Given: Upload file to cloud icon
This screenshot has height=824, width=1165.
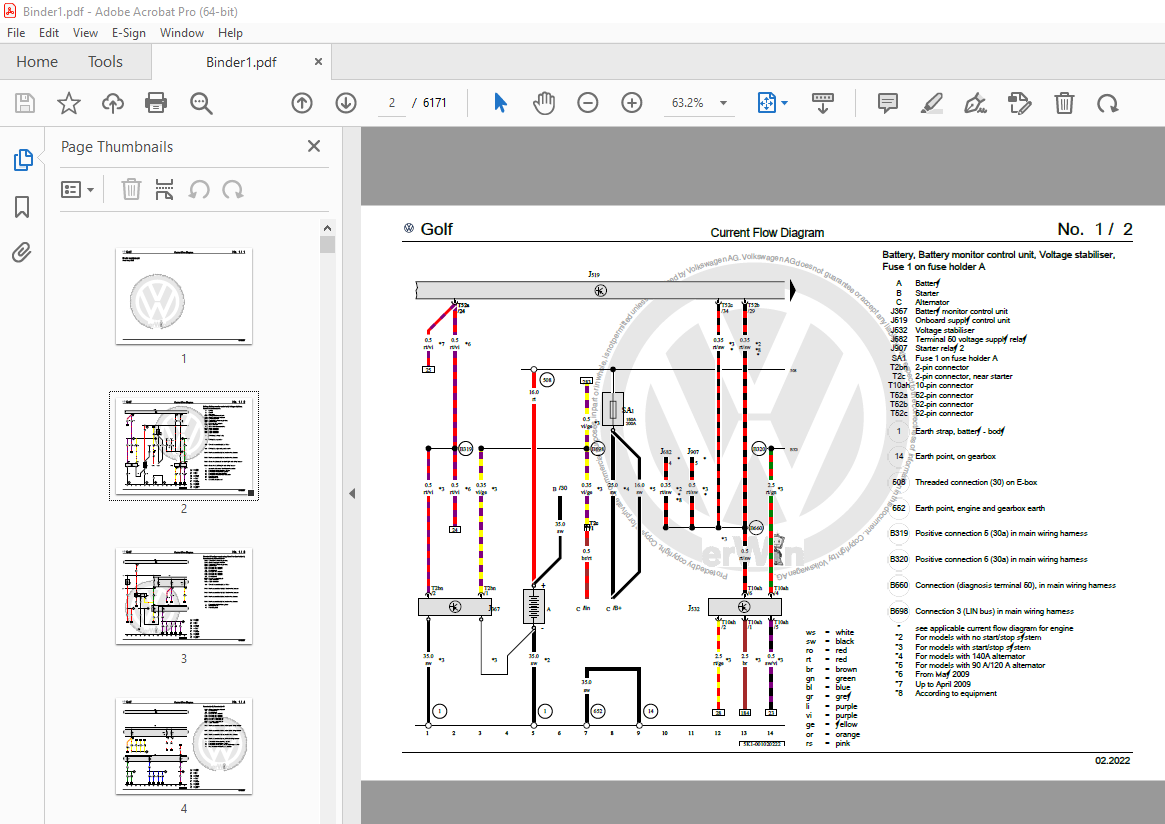Looking at the screenshot, I should [113, 103].
